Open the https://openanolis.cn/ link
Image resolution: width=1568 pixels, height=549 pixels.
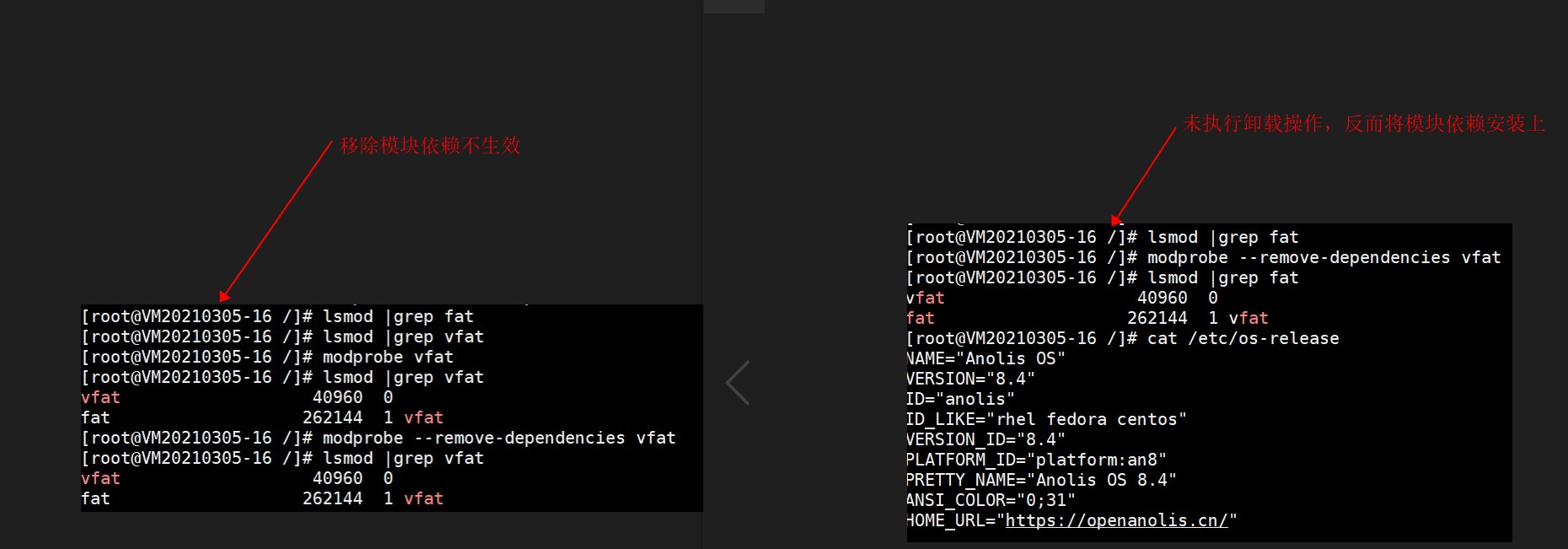[1116, 520]
